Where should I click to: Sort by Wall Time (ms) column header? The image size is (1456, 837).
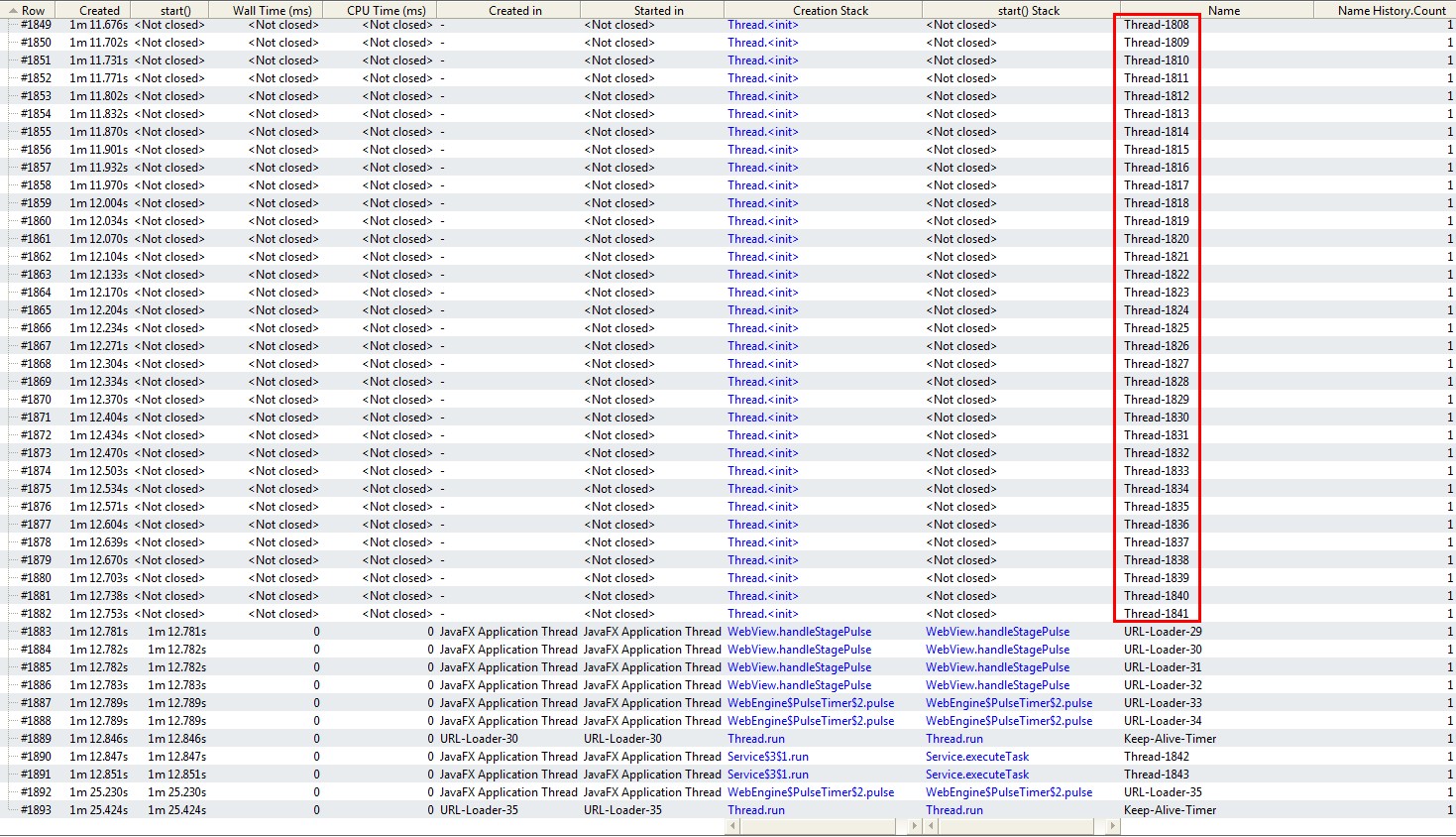(x=272, y=10)
